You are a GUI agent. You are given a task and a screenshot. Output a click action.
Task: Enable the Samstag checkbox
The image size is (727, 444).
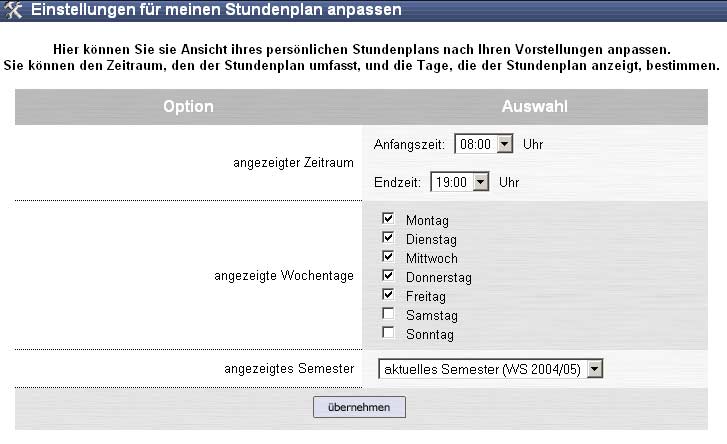[388, 315]
